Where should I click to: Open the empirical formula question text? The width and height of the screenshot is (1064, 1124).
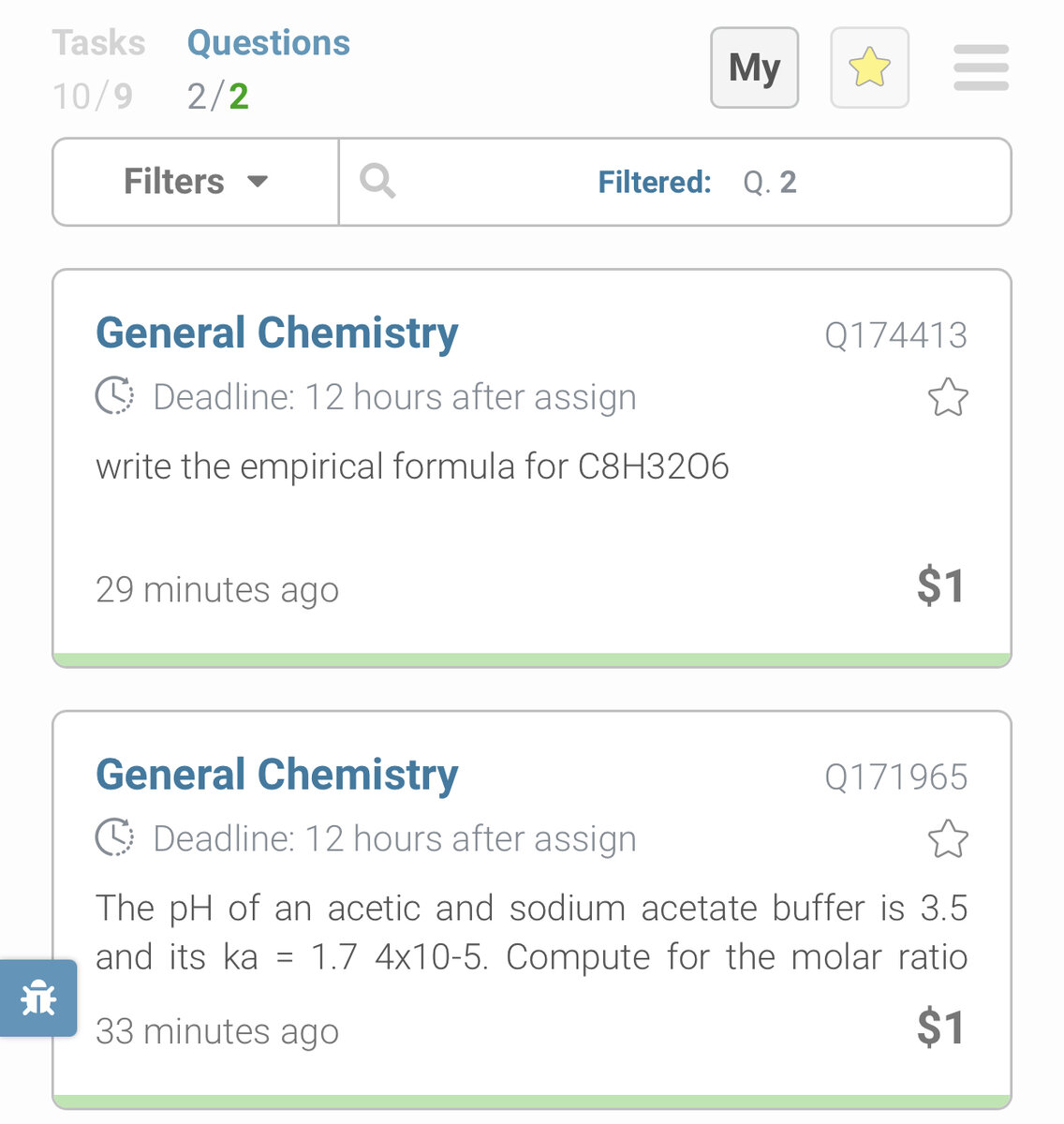tap(412, 466)
